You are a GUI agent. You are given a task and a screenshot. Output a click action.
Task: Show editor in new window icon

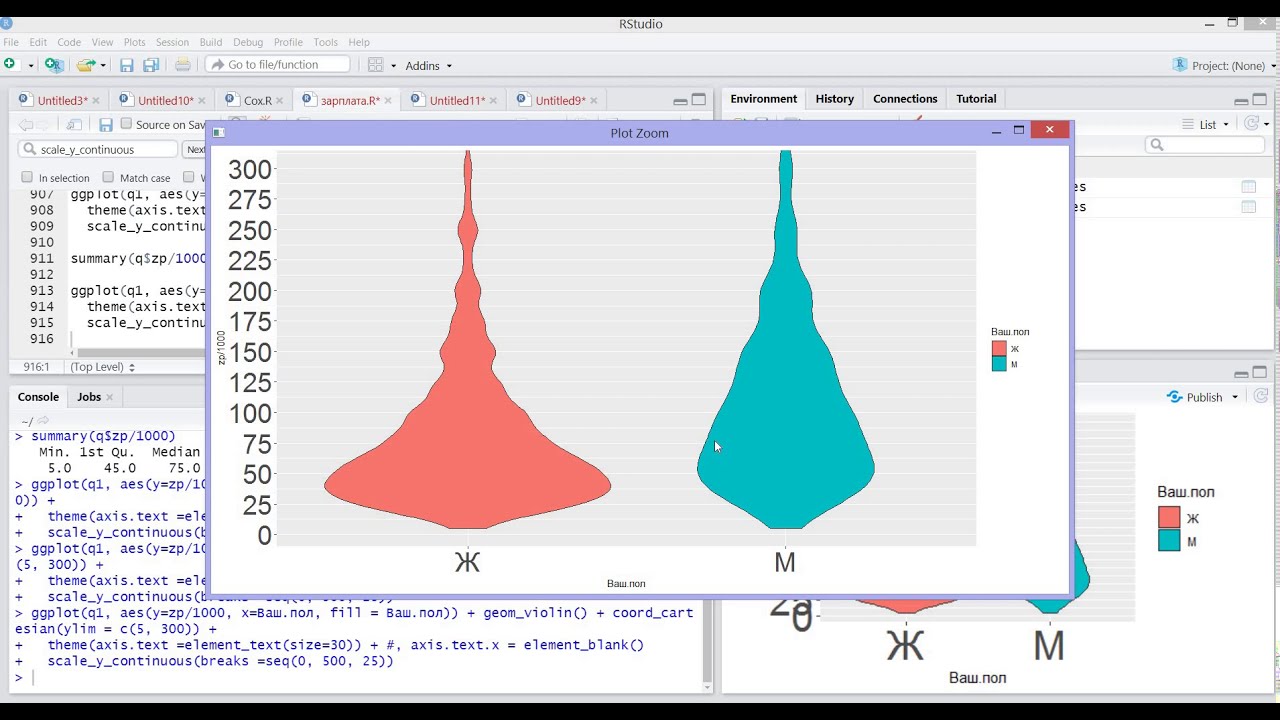point(74,125)
